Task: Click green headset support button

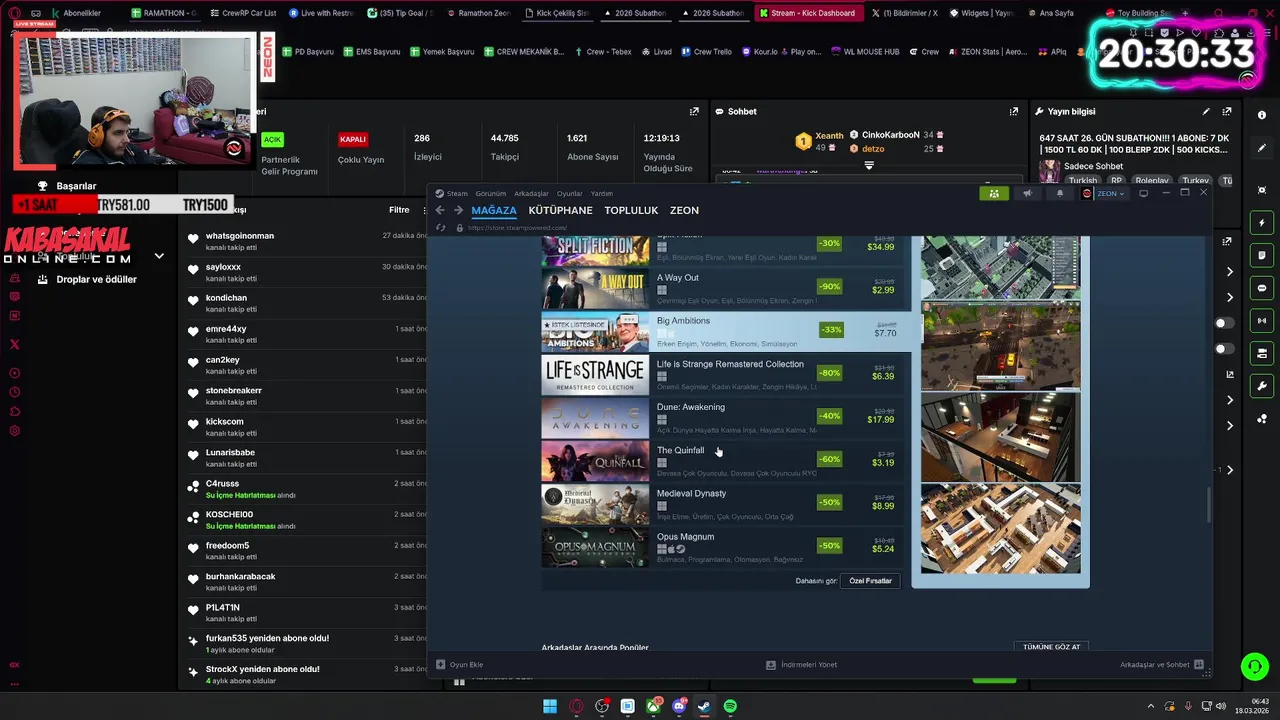Action: point(1254,666)
